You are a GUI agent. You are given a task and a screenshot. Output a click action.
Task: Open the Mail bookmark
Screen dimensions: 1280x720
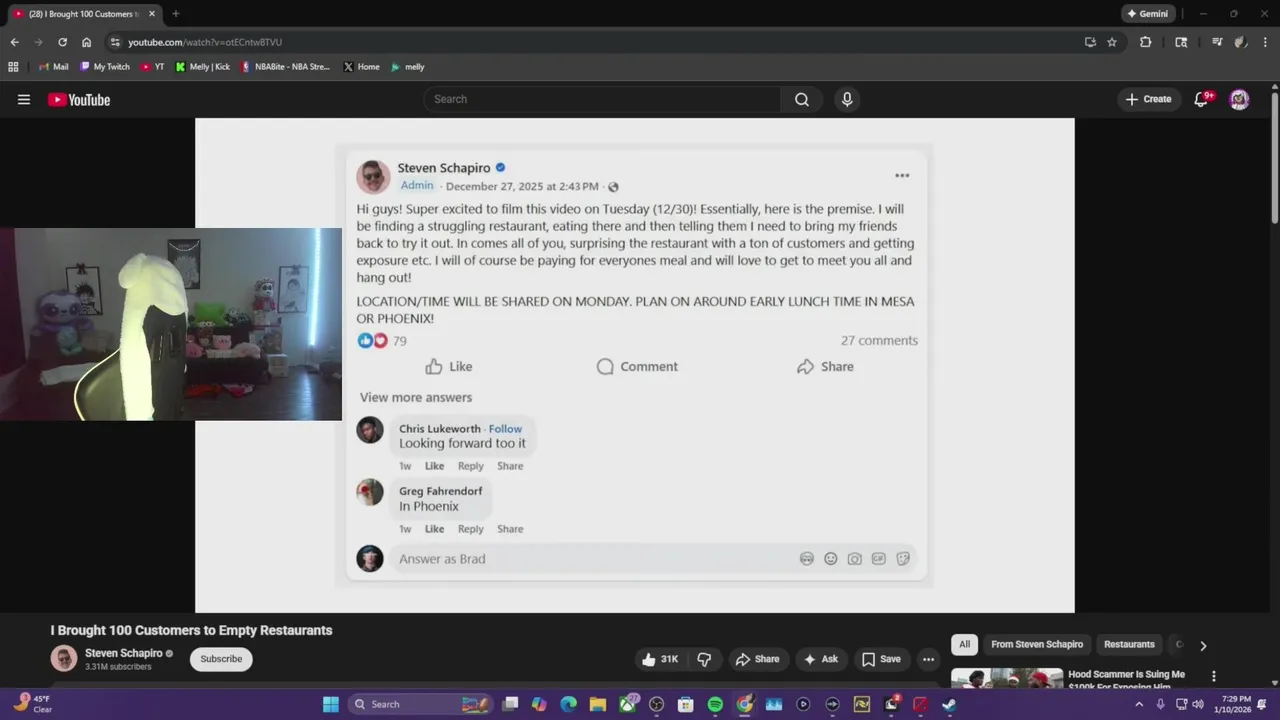pyautogui.click(x=52, y=67)
